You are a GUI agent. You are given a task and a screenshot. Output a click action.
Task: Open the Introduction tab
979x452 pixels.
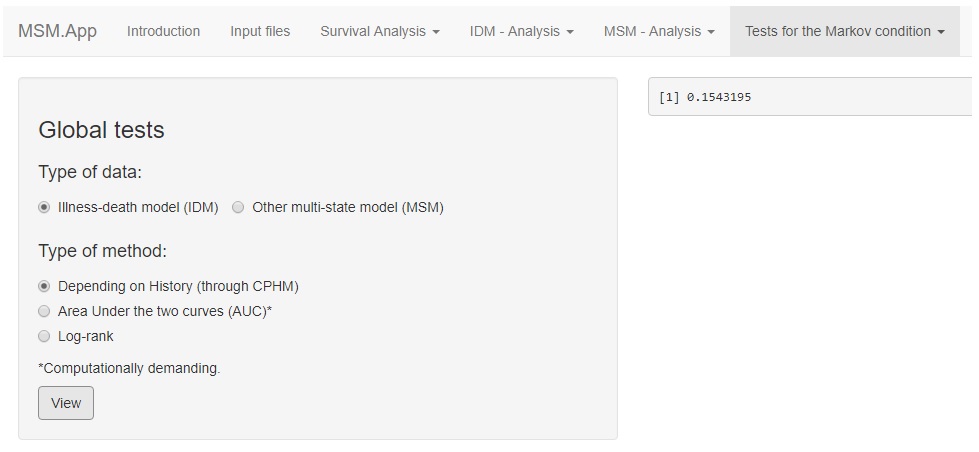(163, 31)
